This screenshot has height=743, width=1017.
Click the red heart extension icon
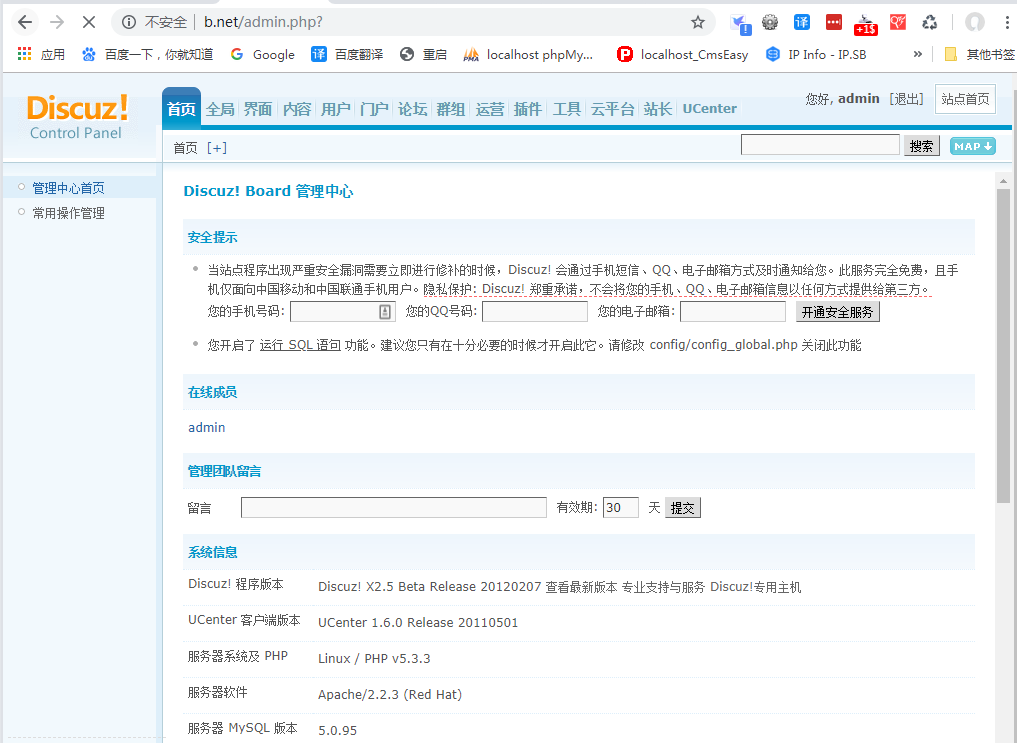898,23
